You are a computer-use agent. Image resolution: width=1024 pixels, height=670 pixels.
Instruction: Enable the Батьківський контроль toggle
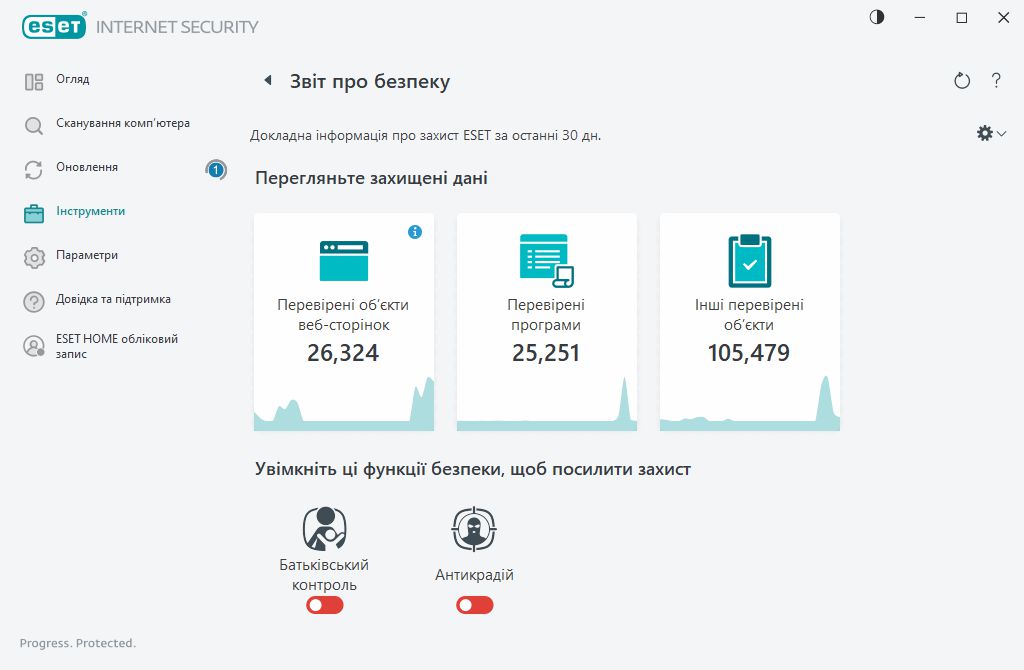325,605
